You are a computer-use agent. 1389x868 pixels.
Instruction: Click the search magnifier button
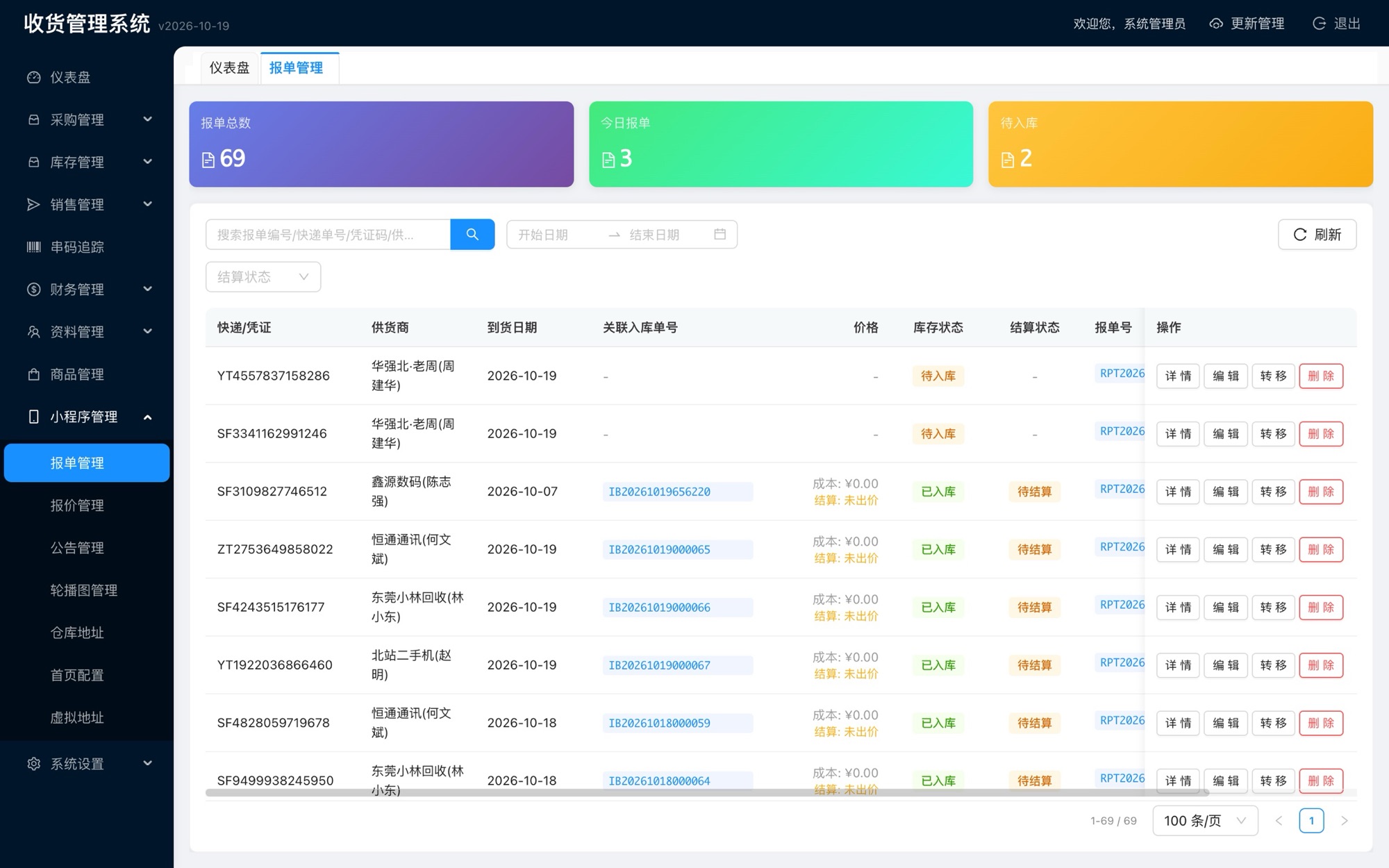472,234
